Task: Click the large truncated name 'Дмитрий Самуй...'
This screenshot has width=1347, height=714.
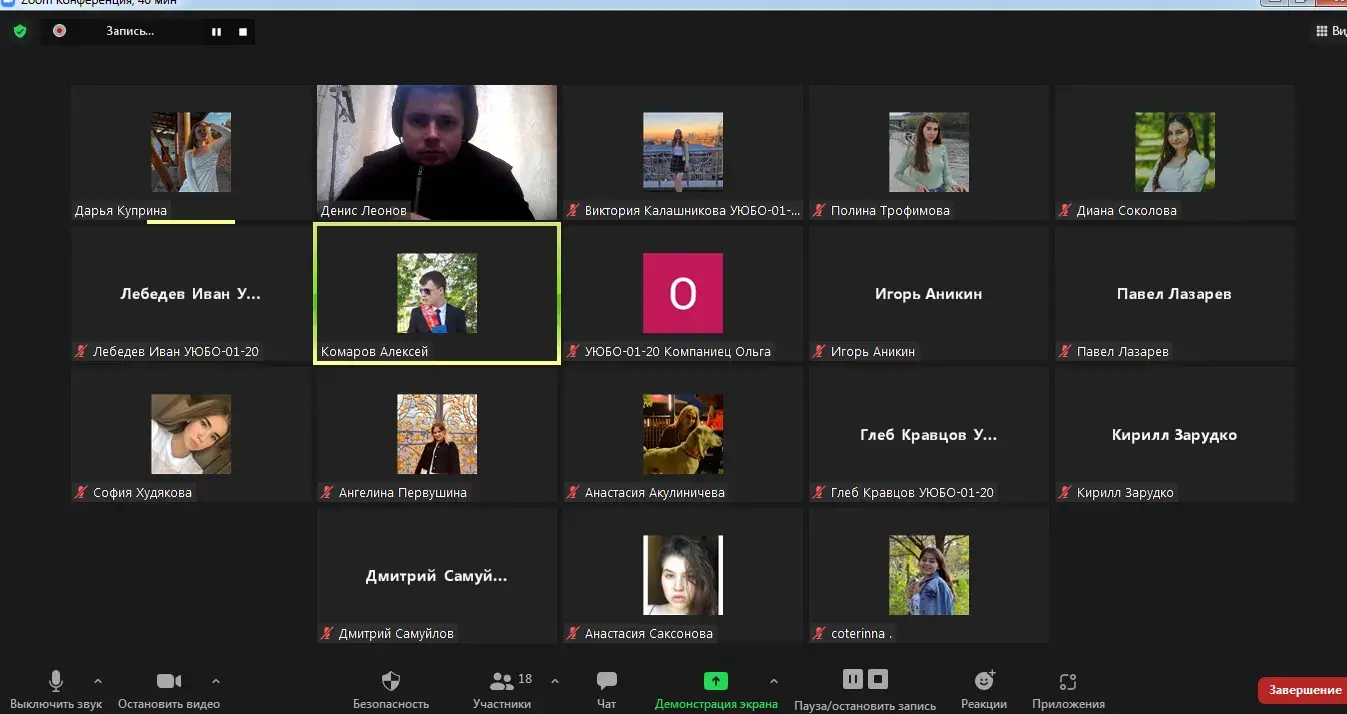Action: click(436, 576)
